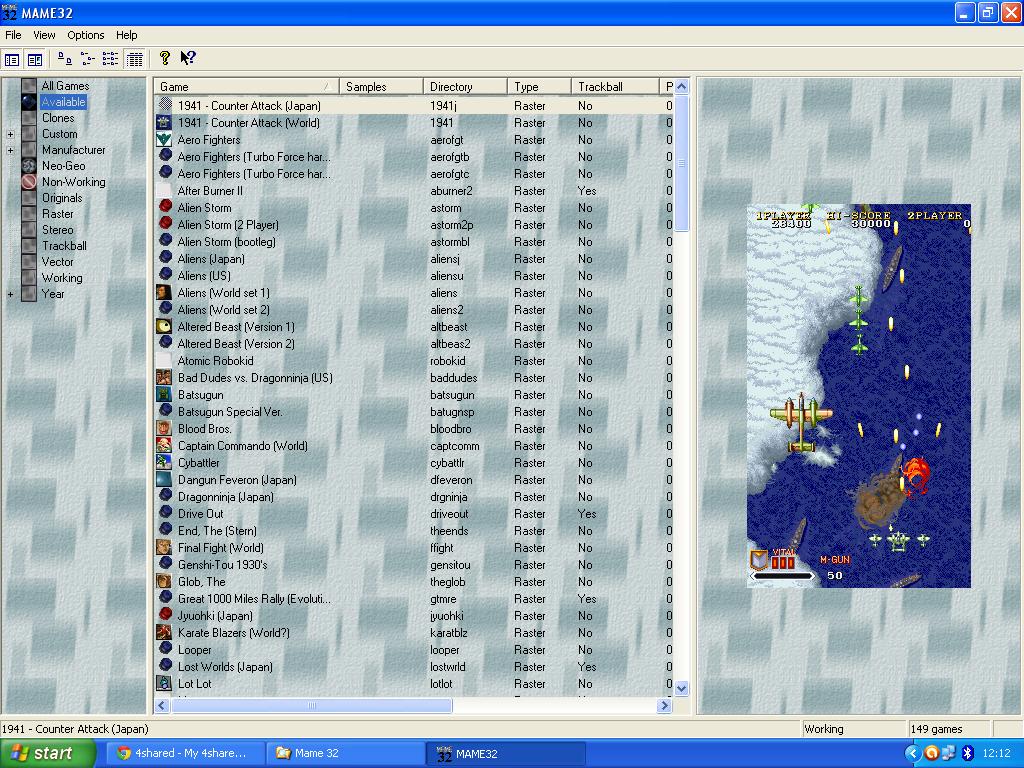Click the Bad Dudes vs. Dragonninja icon

coord(164,377)
